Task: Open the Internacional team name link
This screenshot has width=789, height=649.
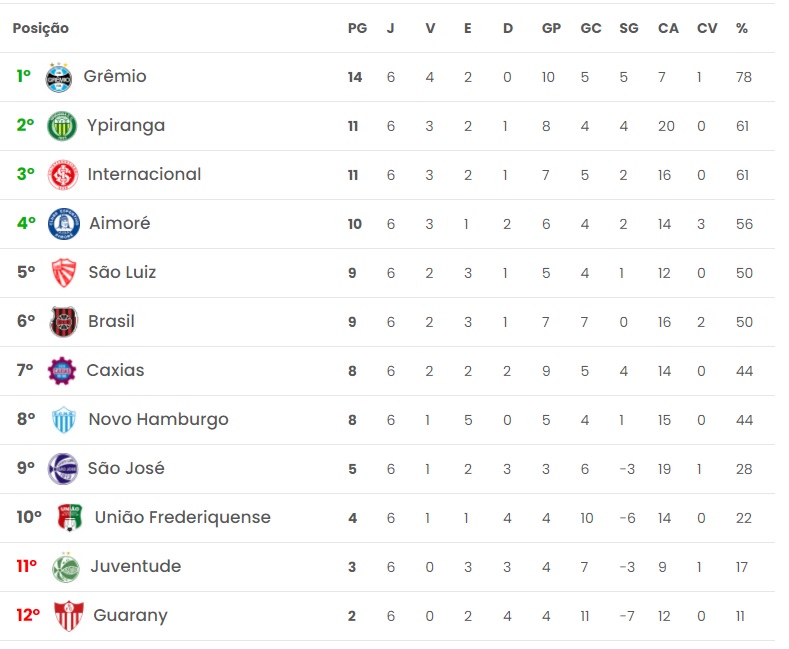Action: (144, 175)
